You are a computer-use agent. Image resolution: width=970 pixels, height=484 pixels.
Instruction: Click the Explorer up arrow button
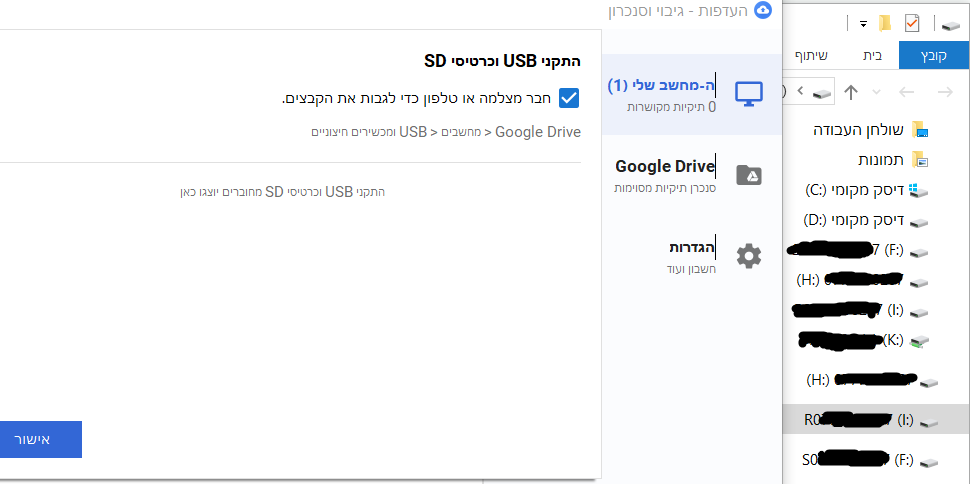pyautogui.click(x=851, y=93)
